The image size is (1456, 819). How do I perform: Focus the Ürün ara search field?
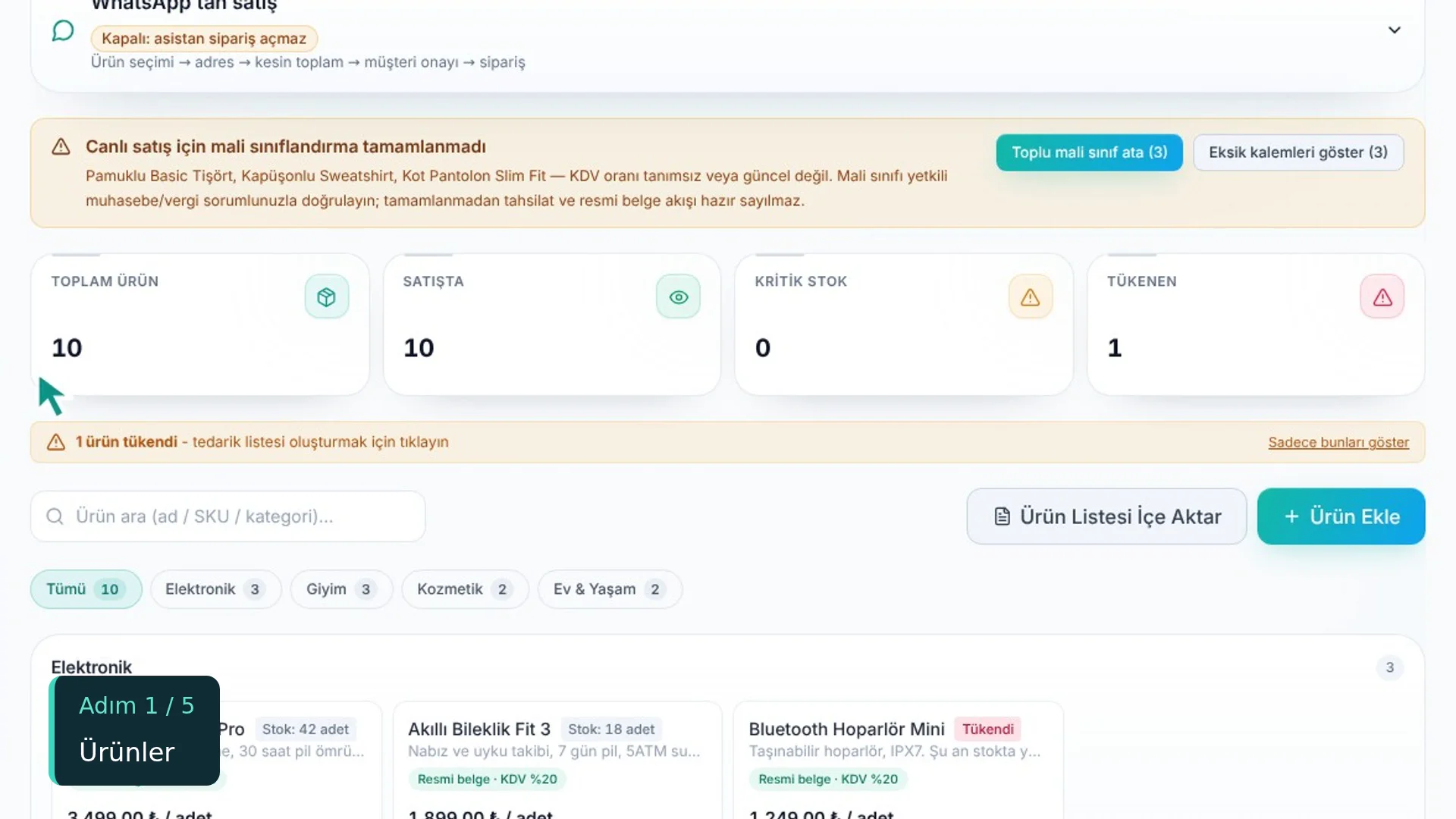(227, 516)
